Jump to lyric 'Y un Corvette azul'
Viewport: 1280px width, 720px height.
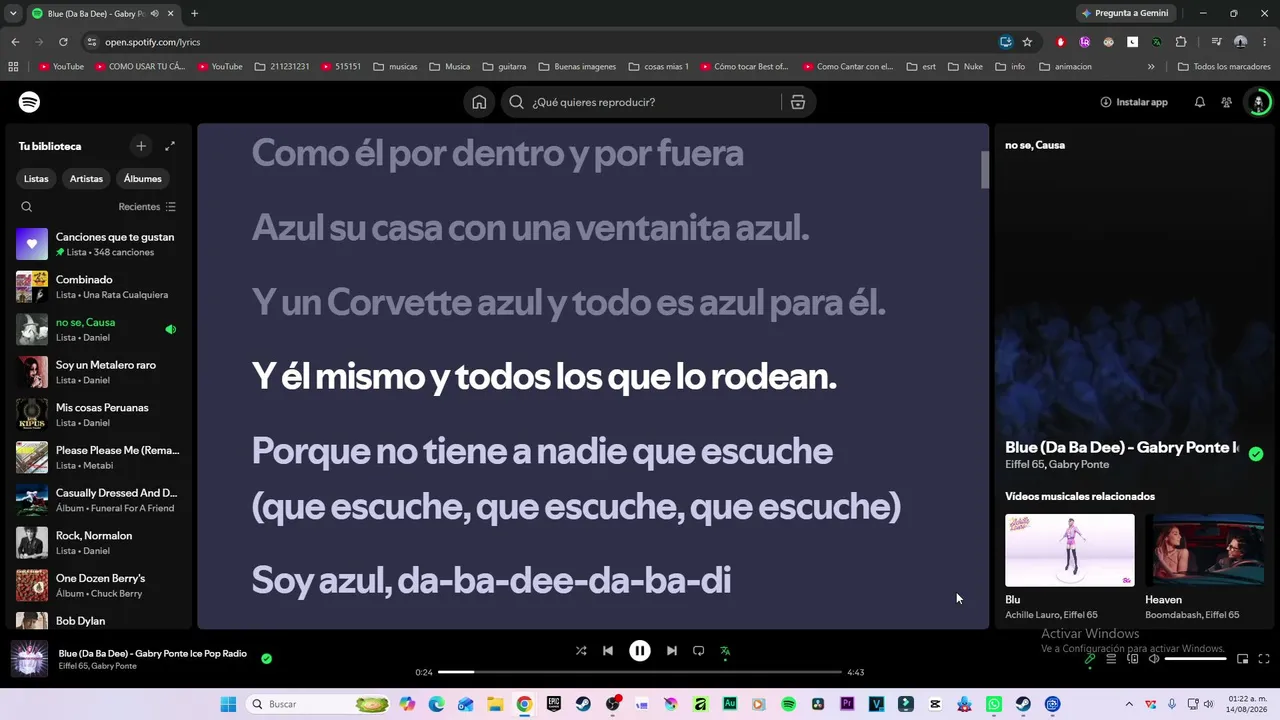(568, 303)
